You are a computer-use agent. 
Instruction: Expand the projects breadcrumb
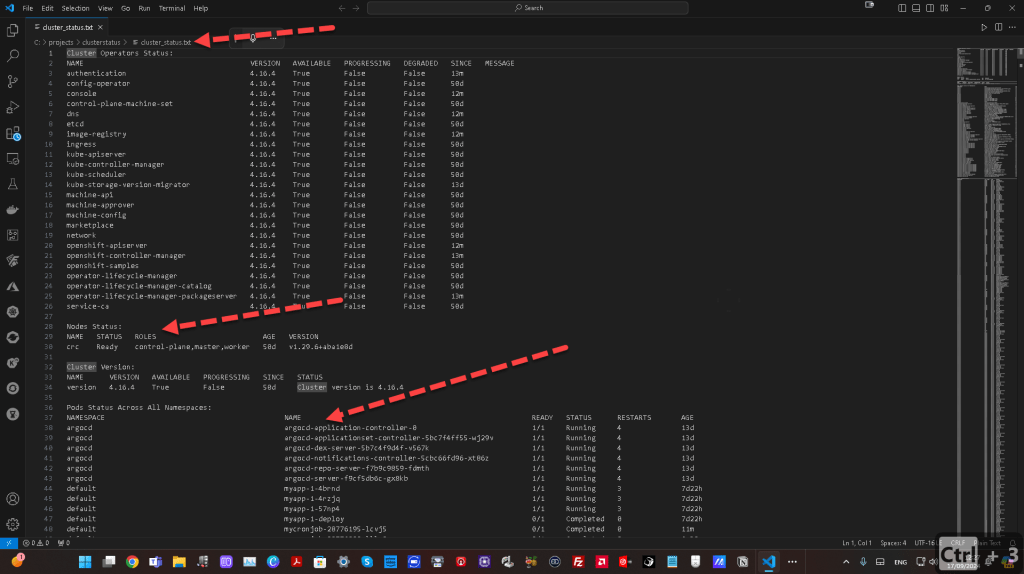pos(61,42)
